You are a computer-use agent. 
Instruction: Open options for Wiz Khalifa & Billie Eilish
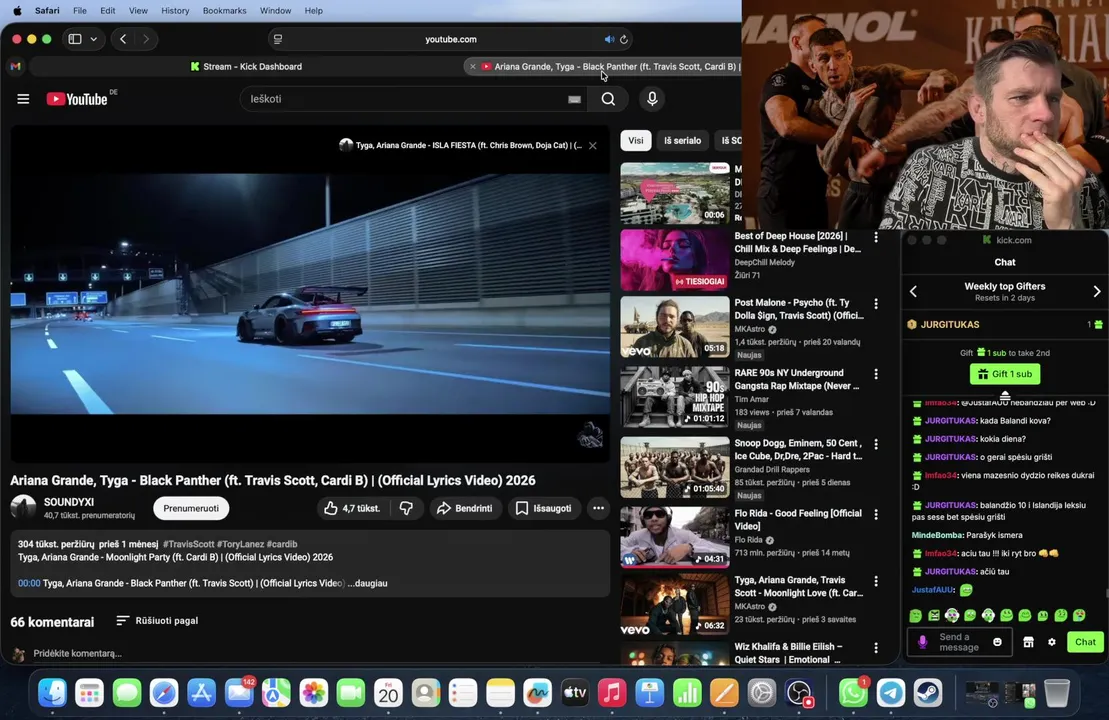pos(876,648)
